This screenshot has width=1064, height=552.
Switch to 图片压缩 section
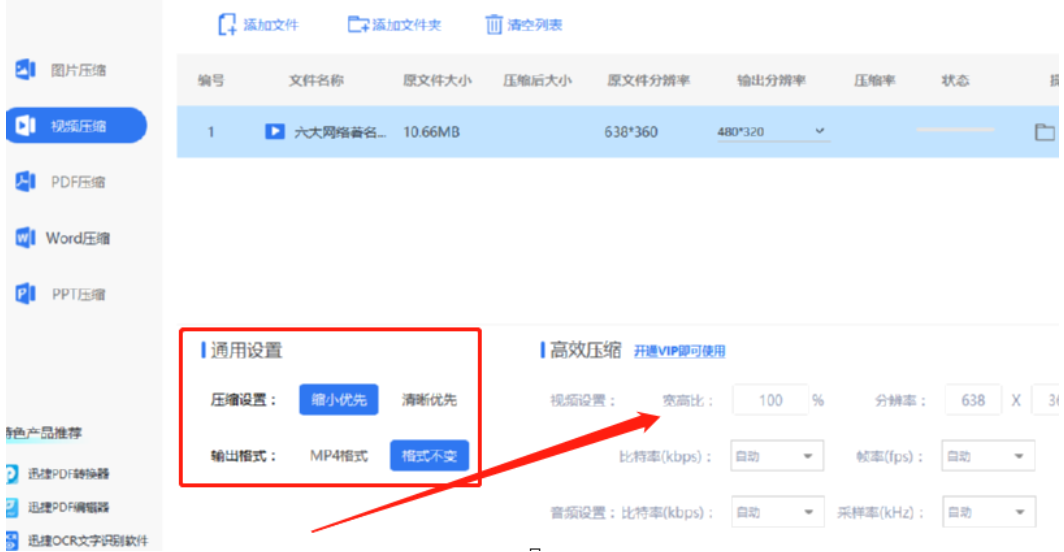[x=78, y=69]
